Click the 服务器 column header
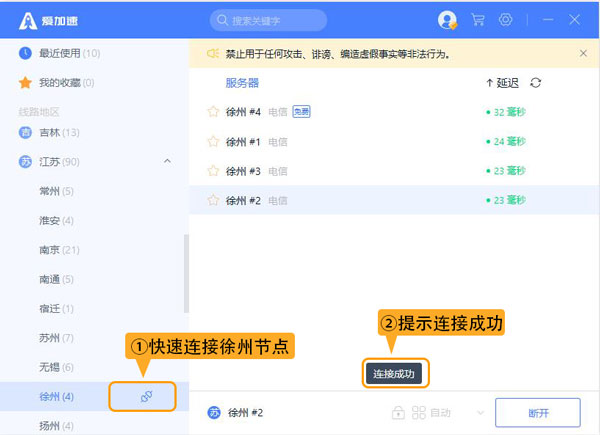600x435 pixels. click(x=242, y=83)
